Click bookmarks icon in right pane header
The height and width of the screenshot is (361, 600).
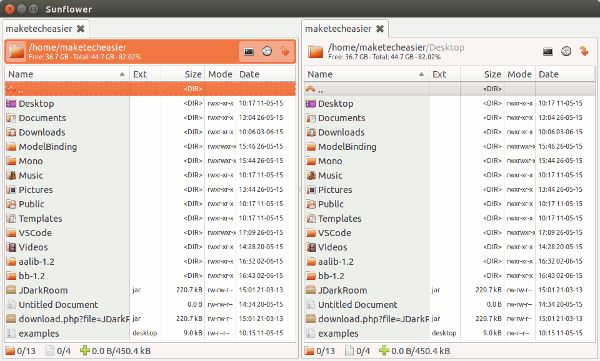pyautogui.click(x=584, y=51)
